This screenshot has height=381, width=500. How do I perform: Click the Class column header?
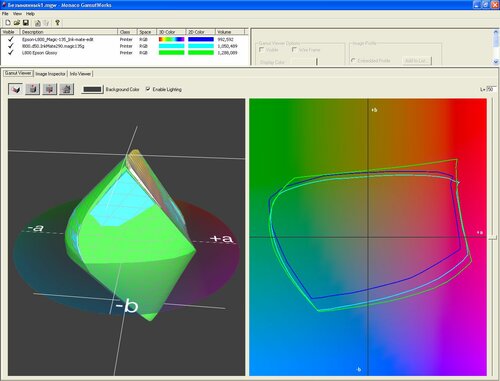pos(127,32)
